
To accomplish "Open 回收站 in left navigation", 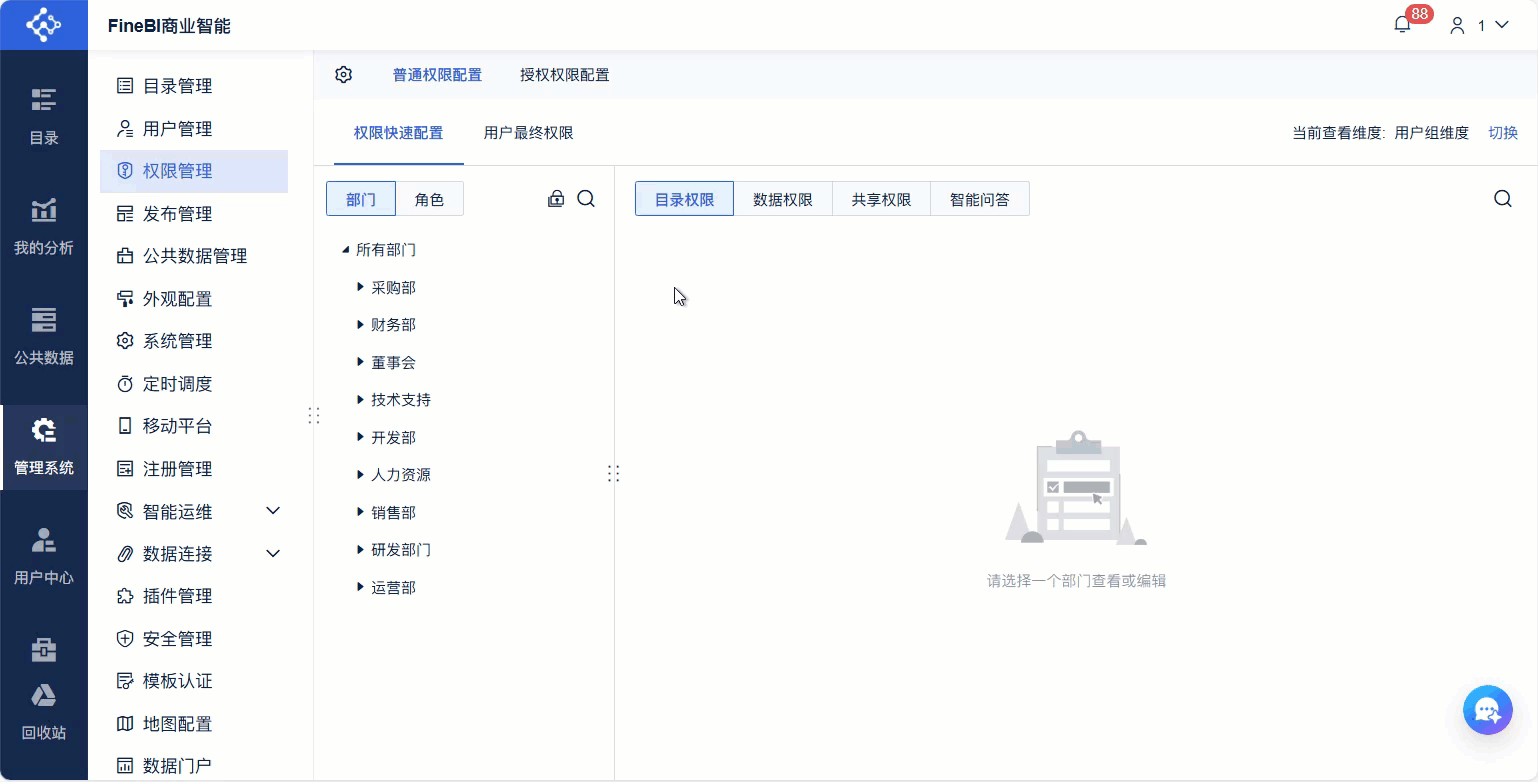I will [x=44, y=712].
